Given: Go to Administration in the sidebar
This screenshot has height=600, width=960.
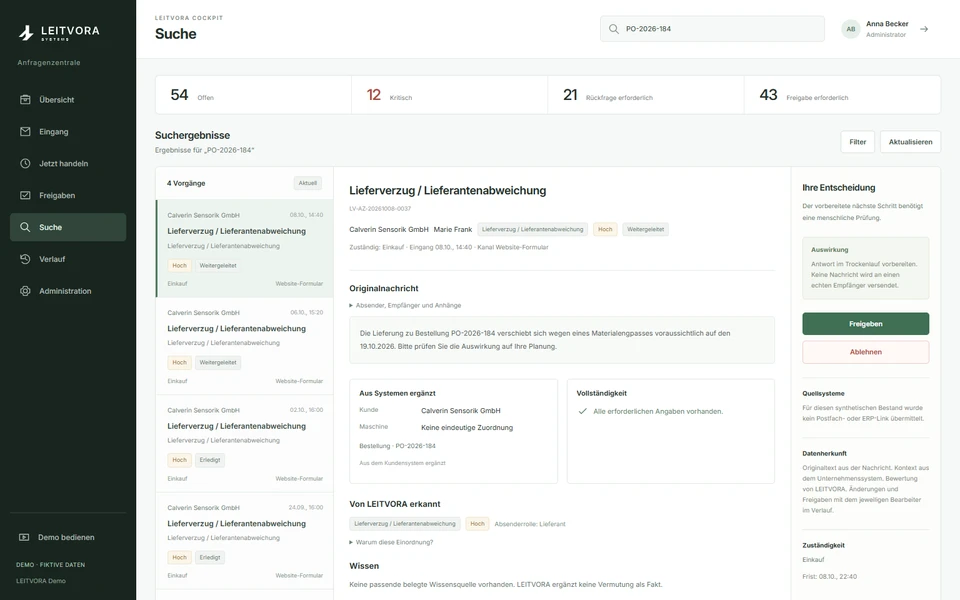Looking at the screenshot, I should (x=68, y=291).
